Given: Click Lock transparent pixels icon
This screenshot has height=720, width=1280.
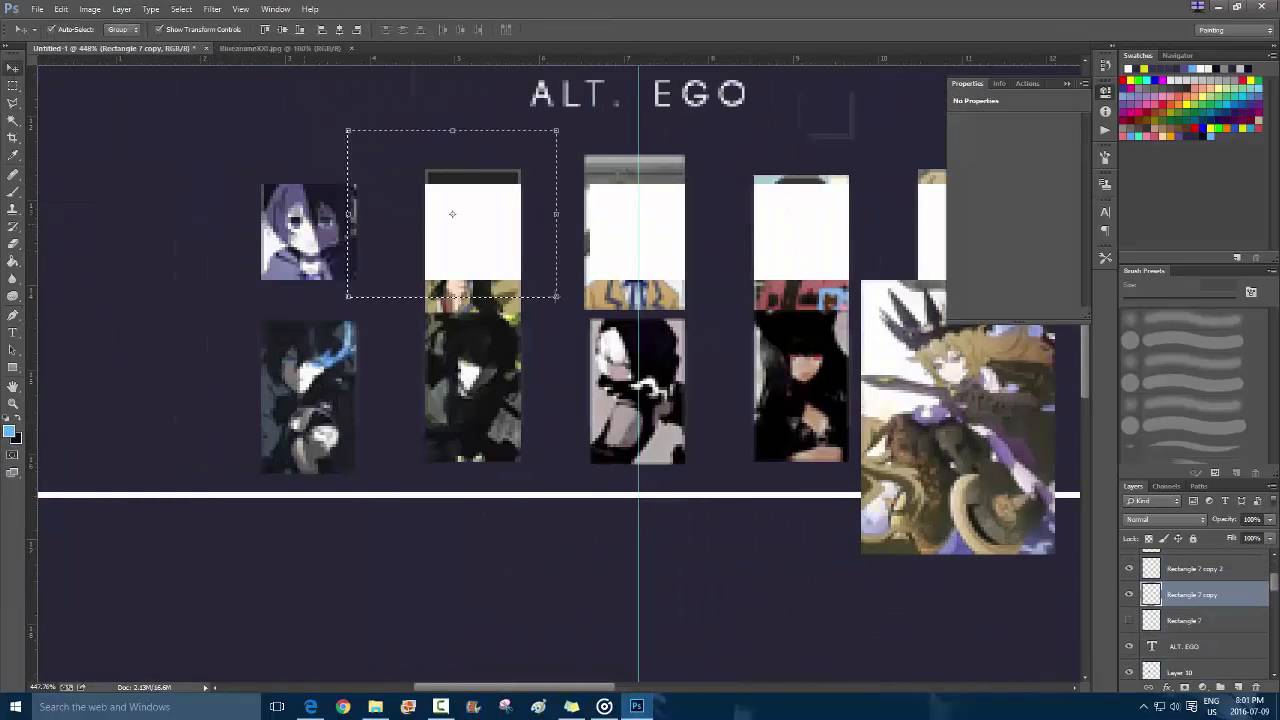Looking at the screenshot, I should (1148, 538).
